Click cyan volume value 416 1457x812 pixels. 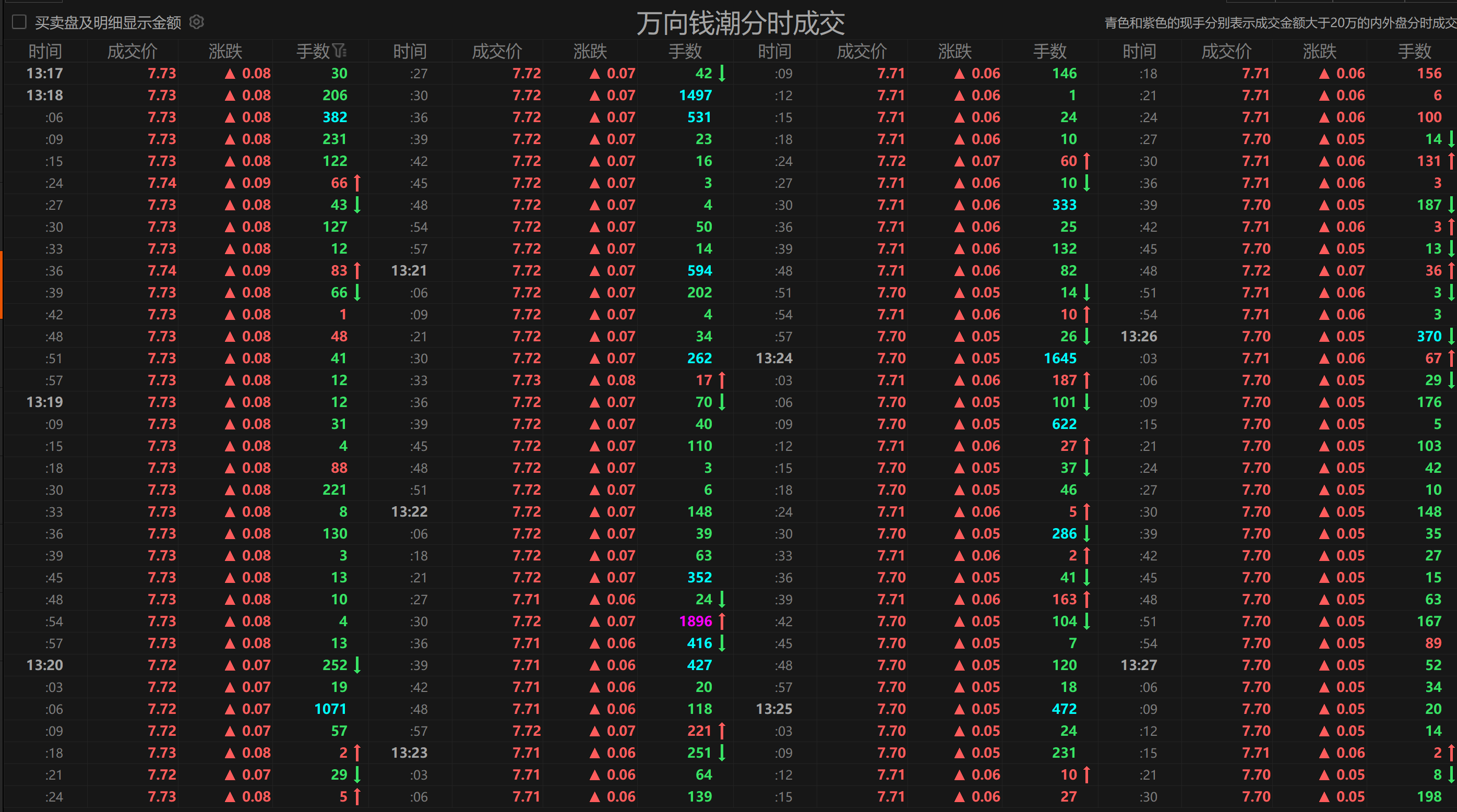700,643
